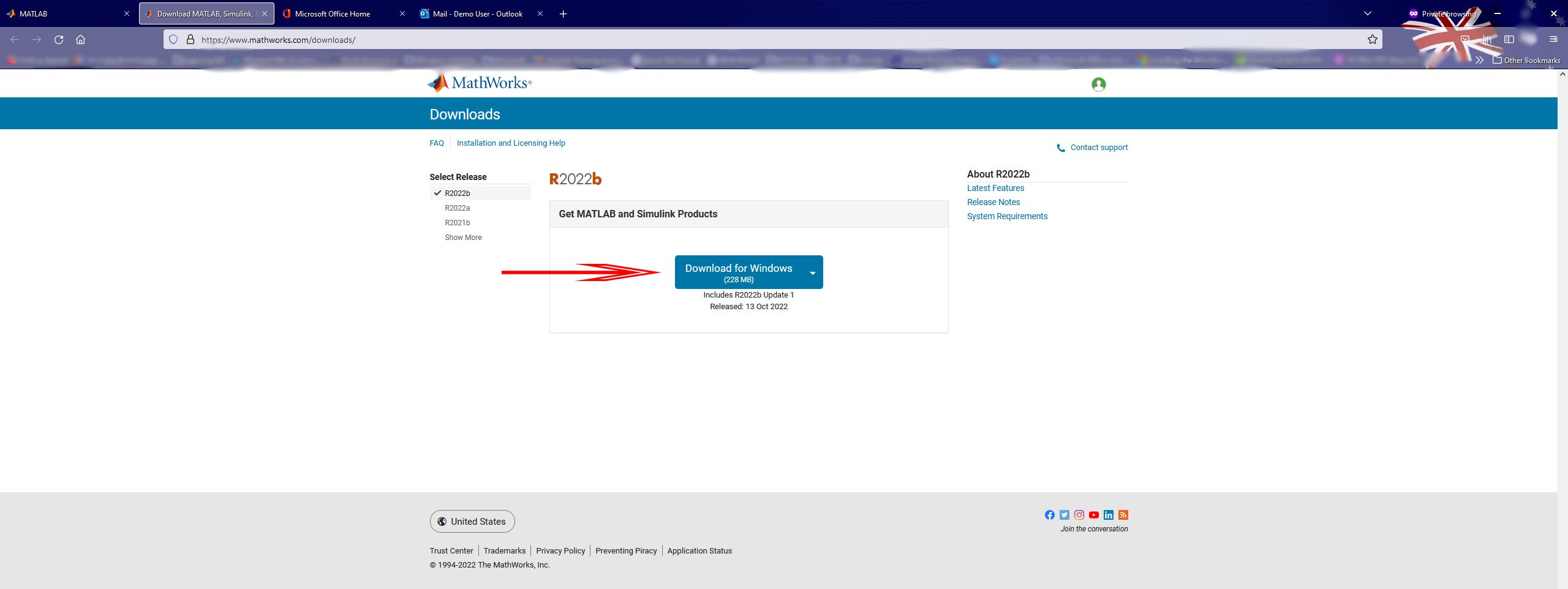Click the address bar URL field

pyautogui.click(x=735, y=40)
